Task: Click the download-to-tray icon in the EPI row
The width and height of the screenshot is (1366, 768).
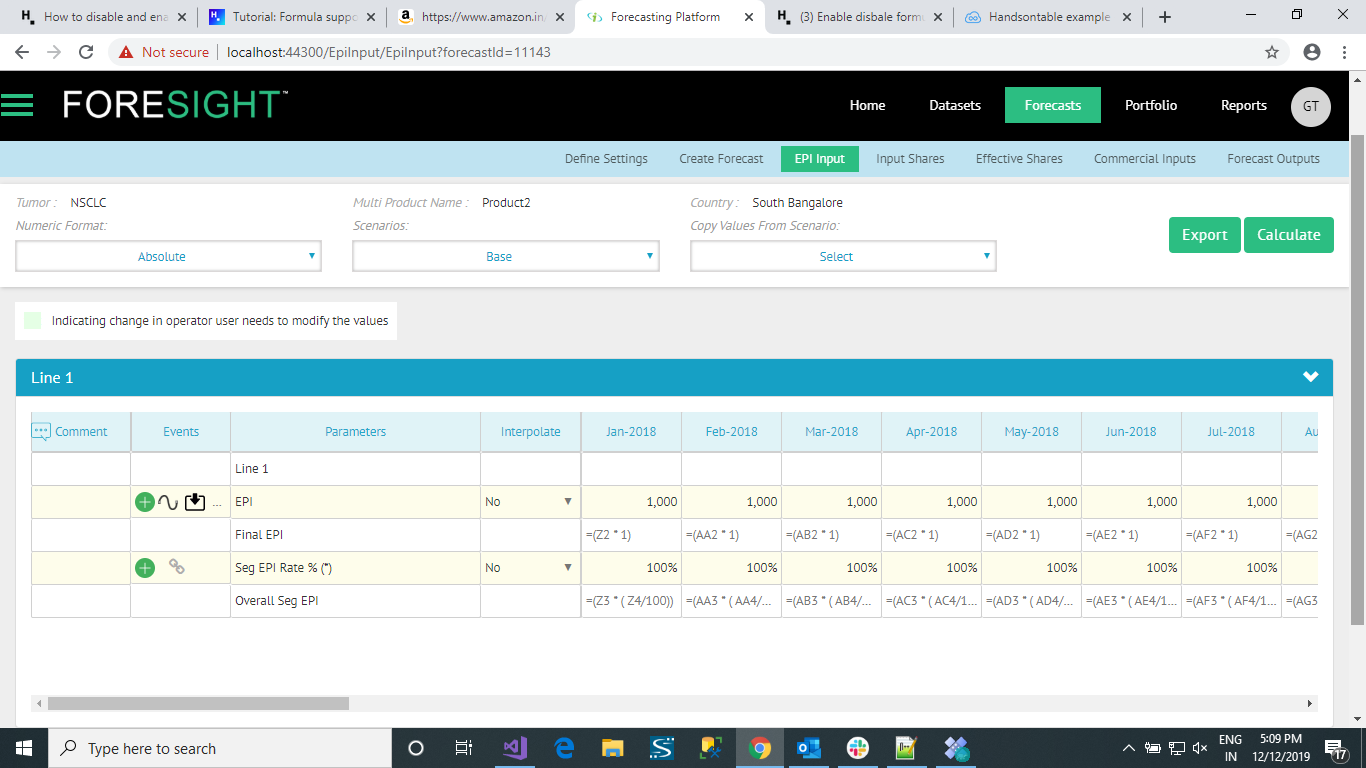Action: (195, 502)
